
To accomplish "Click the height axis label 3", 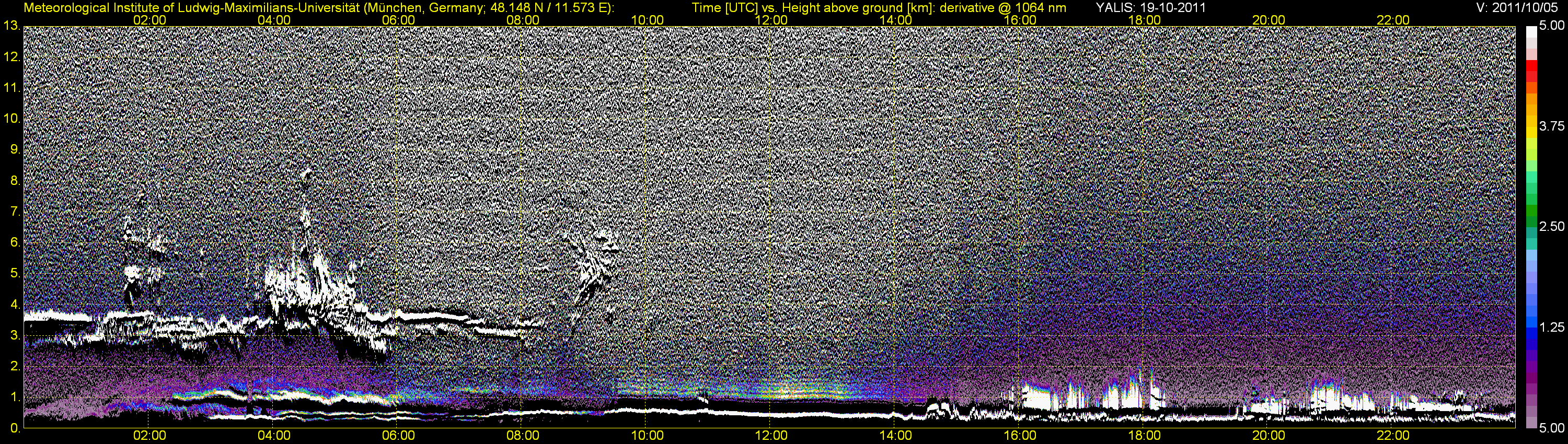I will pyautogui.click(x=15, y=335).
